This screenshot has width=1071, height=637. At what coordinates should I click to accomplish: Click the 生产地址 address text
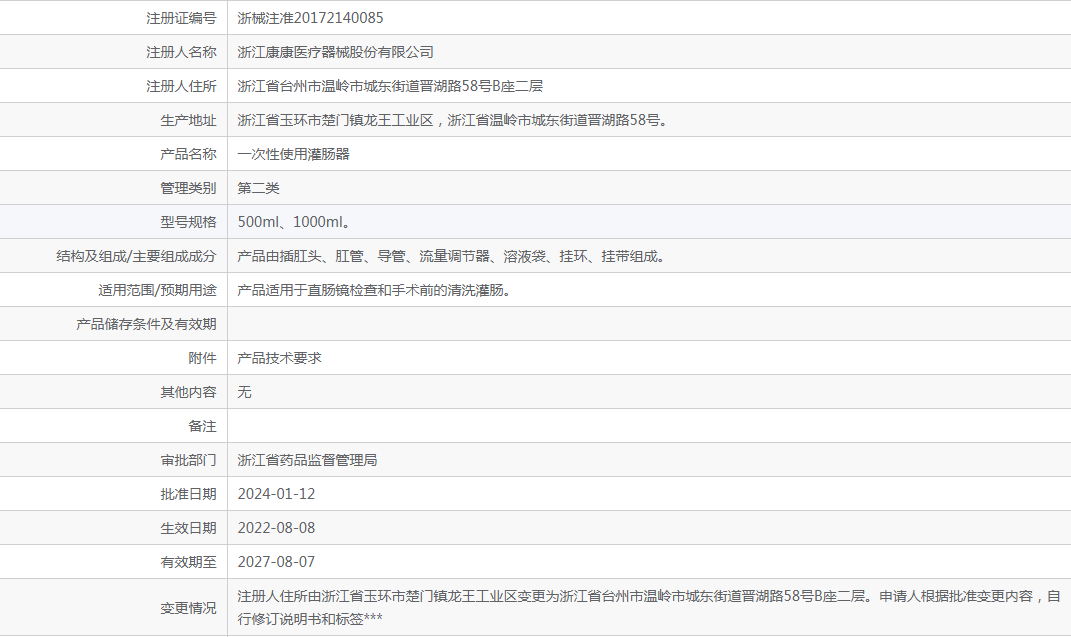point(452,120)
